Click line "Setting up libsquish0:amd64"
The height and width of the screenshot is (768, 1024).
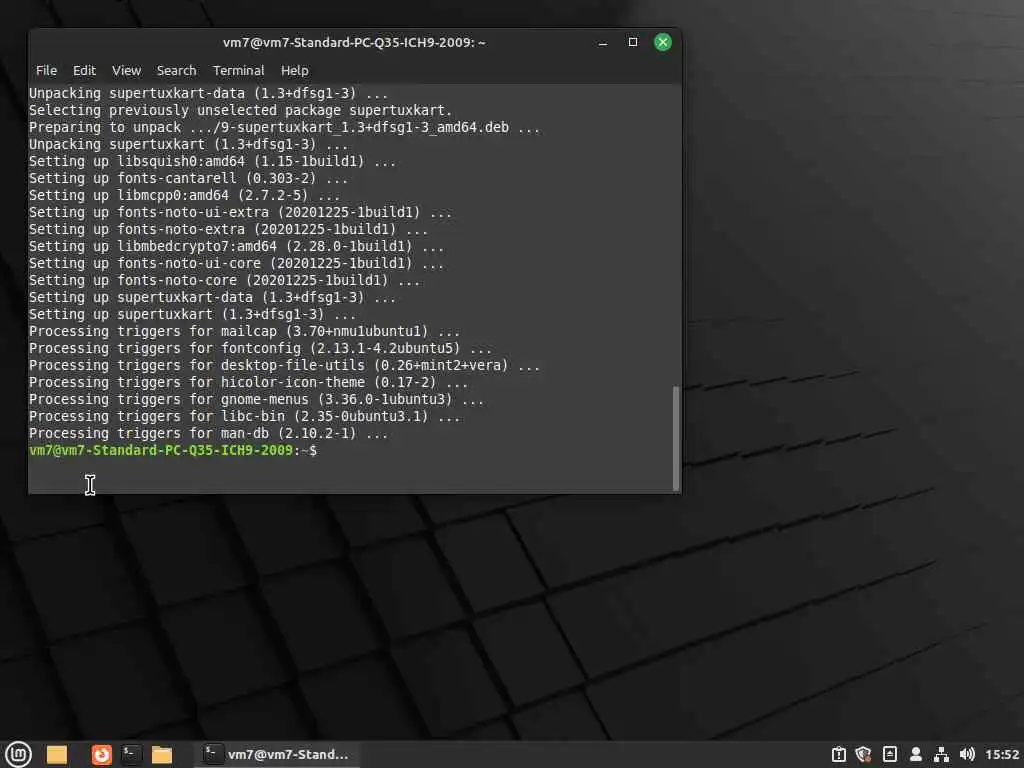pyautogui.click(x=212, y=161)
